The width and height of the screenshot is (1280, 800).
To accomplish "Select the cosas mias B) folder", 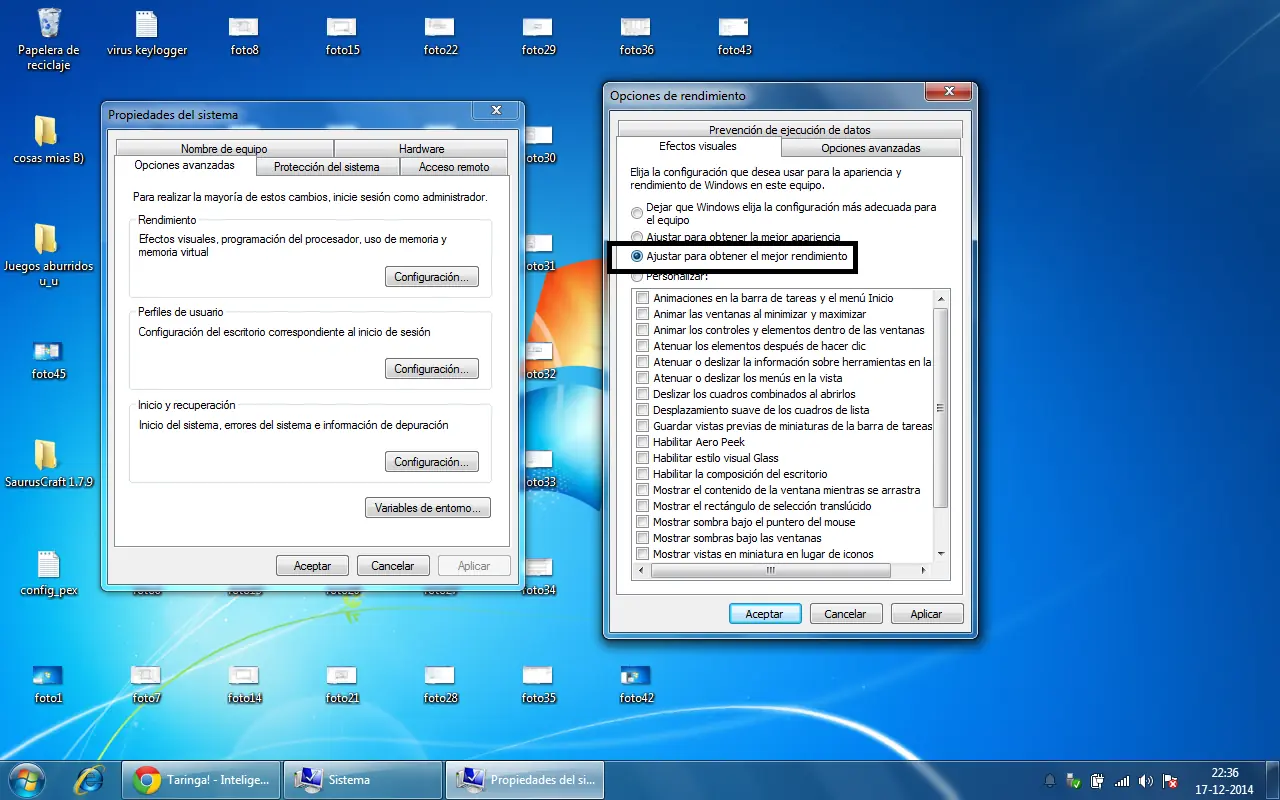I will (48, 140).
